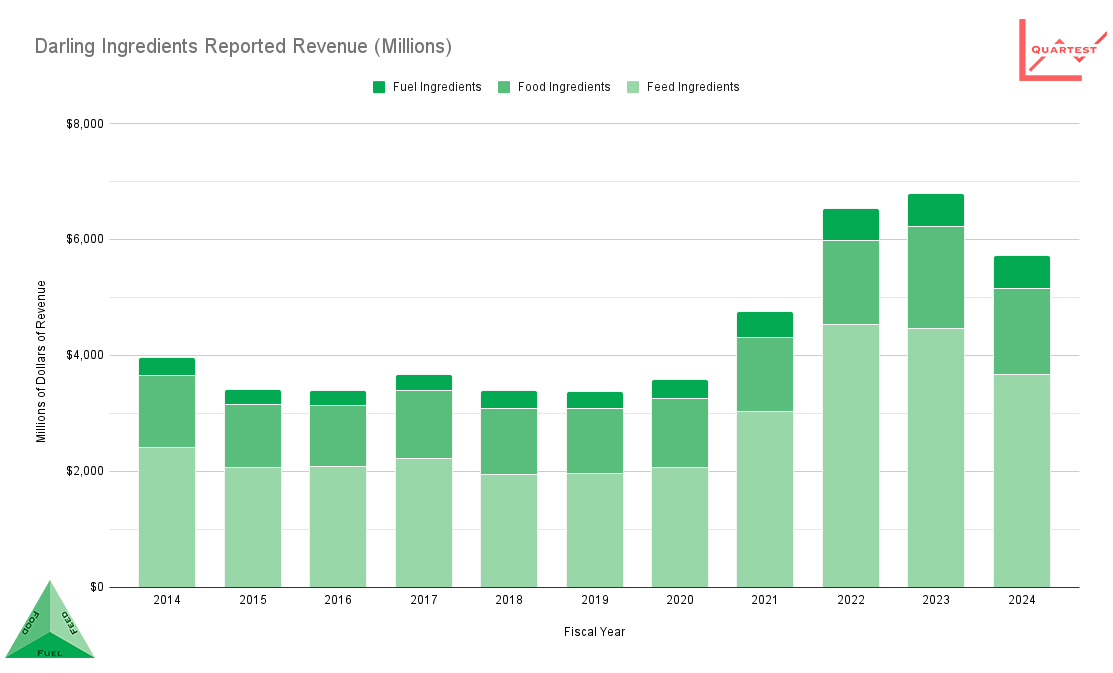The image size is (1113, 673).
Task: Click the 2015 Feed Ingredients bar segment
Action: (253, 527)
